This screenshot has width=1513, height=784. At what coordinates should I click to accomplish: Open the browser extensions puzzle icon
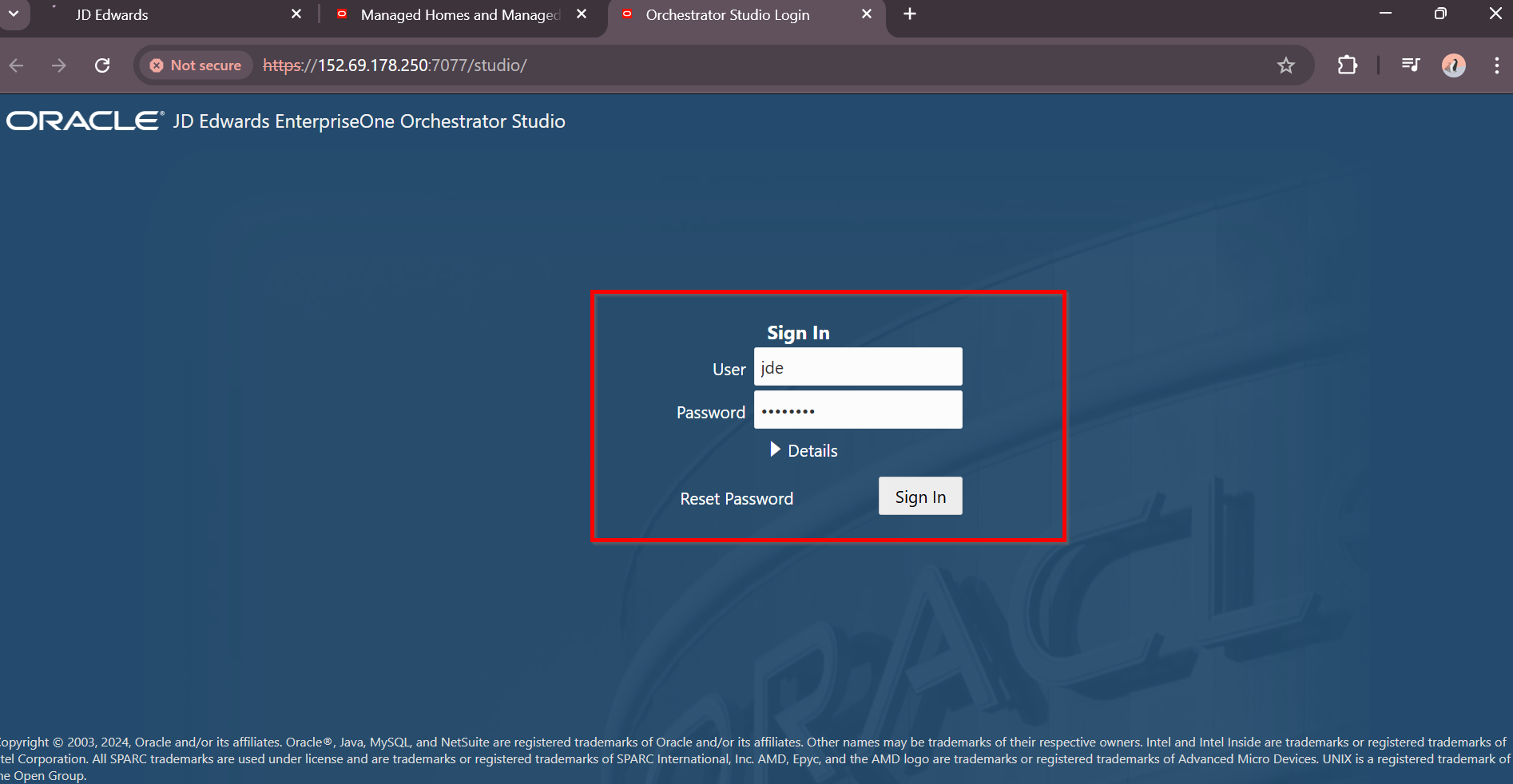click(1347, 65)
